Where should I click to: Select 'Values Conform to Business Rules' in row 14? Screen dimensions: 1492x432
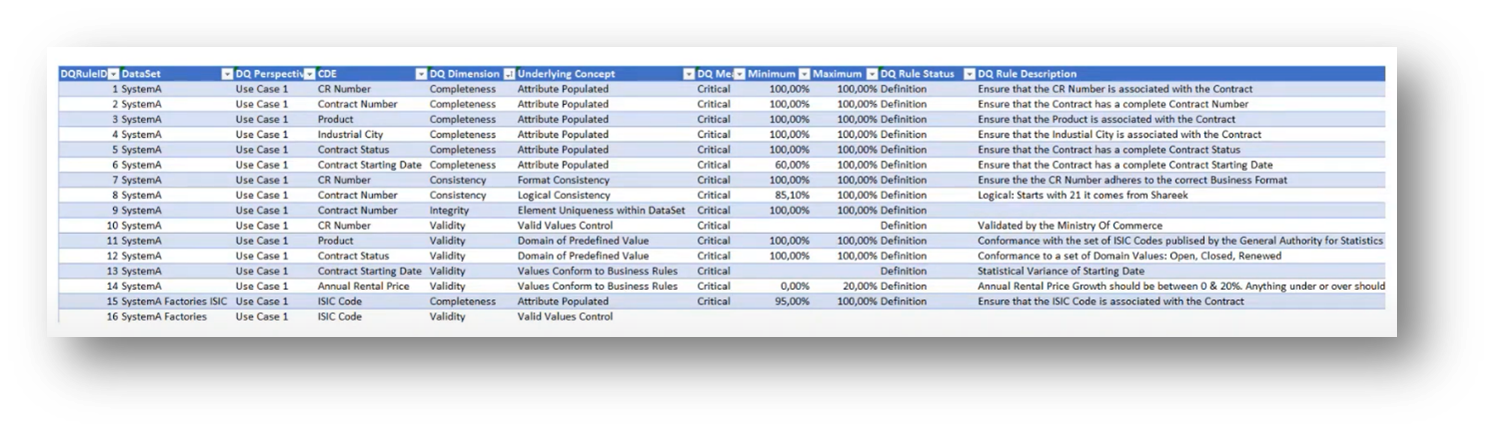coord(597,286)
